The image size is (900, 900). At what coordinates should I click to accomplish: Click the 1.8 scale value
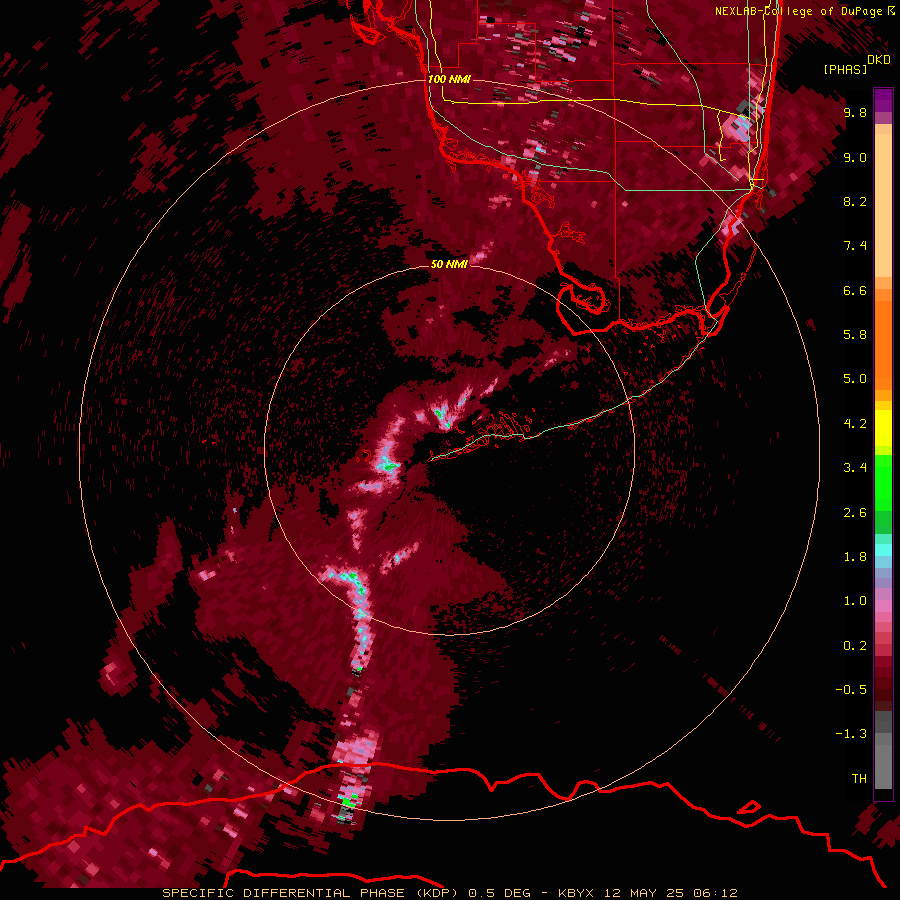[x=855, y=557]
